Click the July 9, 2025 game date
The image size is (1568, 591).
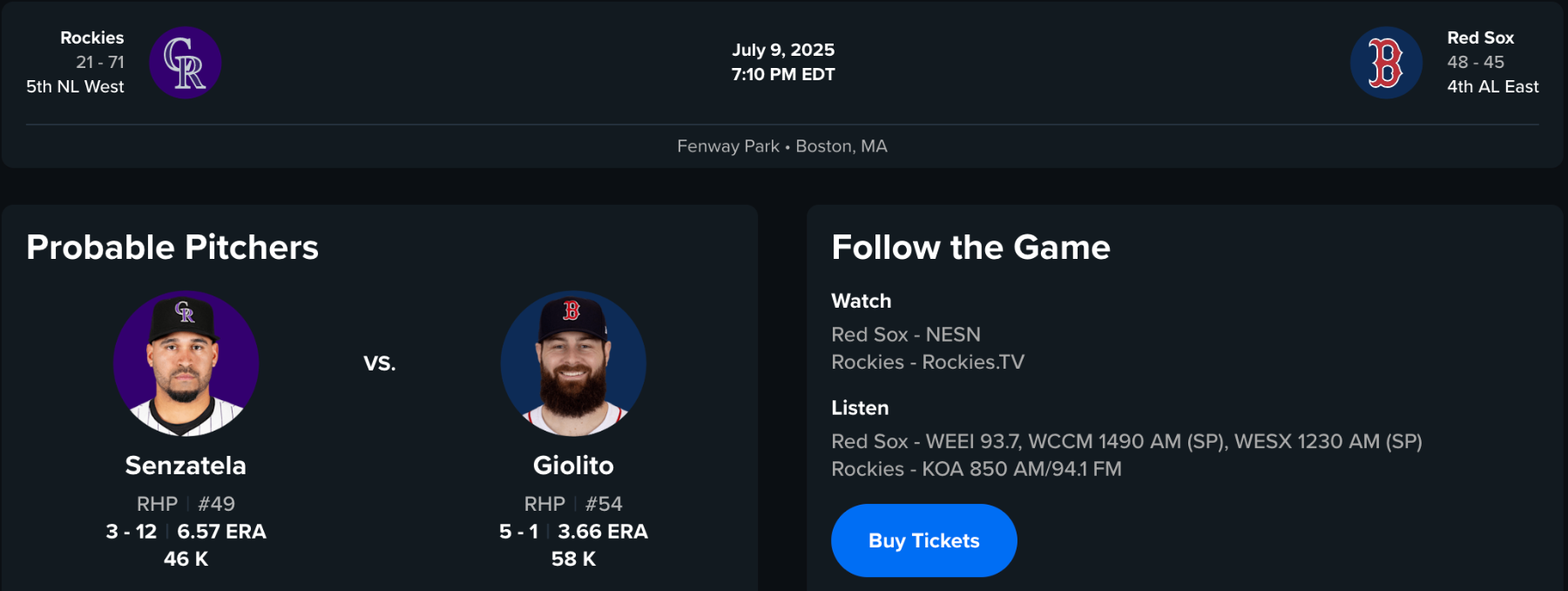(783, 50)
